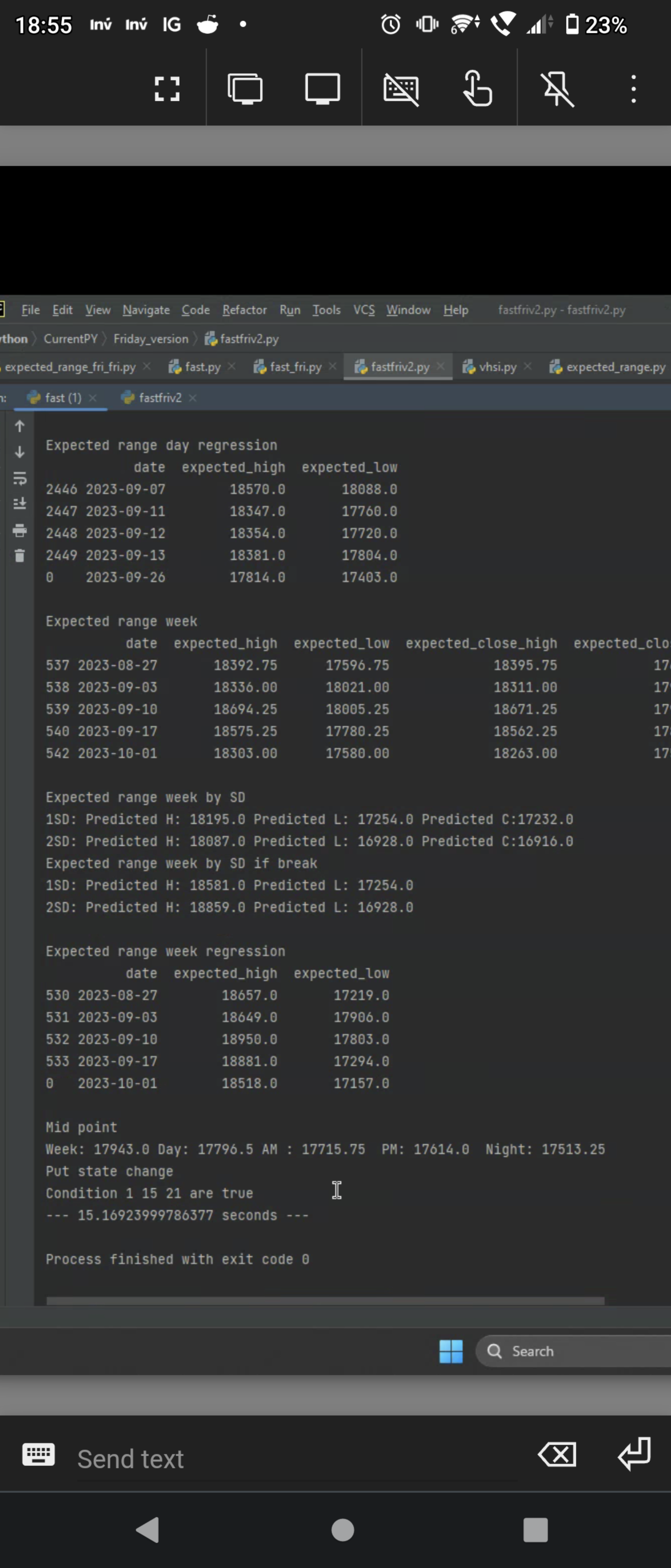Tap the touch gesture mode button
Screen dimensions: 671x1568
[478, 89]
